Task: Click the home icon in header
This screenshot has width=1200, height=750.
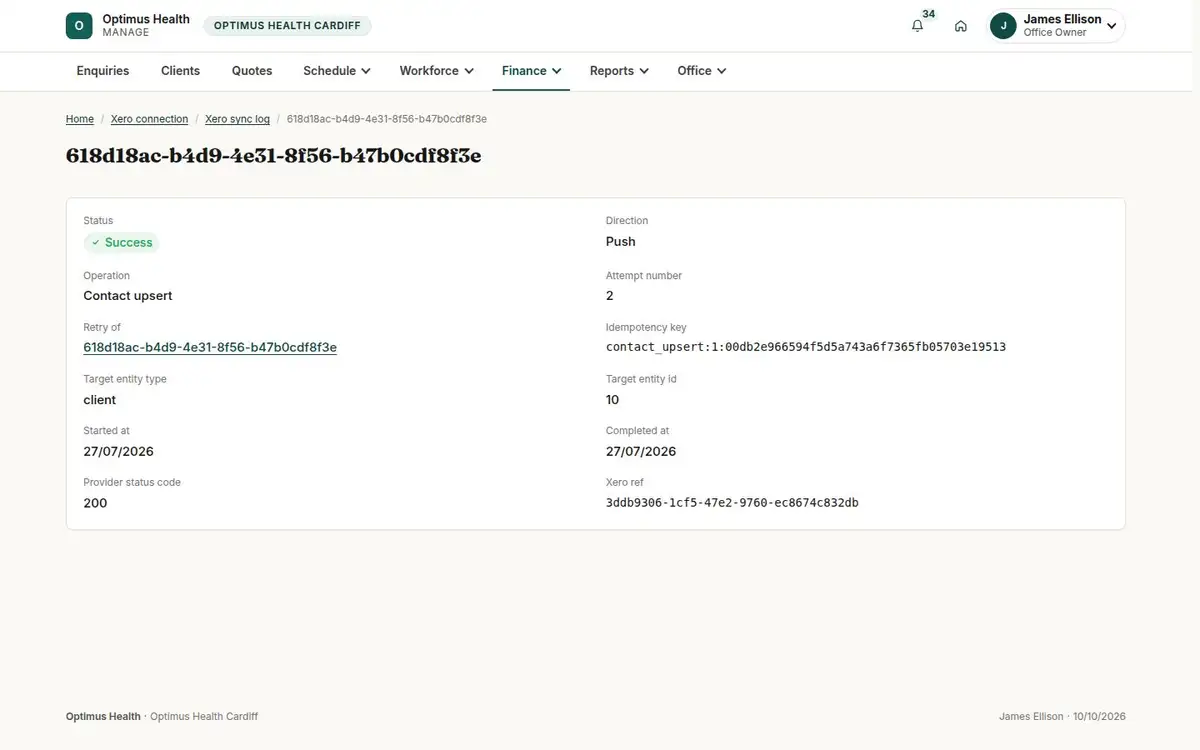Action: [x=960, y=26]
